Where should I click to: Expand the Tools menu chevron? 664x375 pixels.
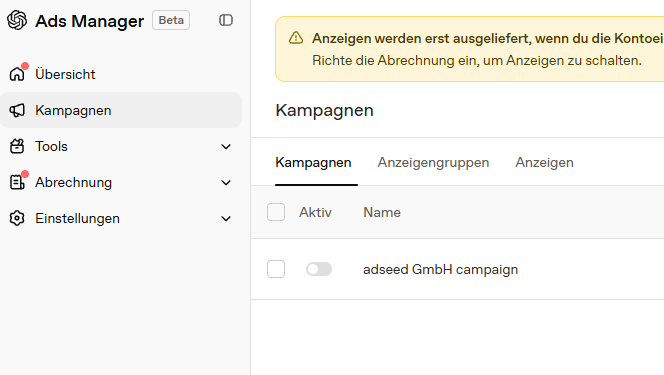[226, 147]
